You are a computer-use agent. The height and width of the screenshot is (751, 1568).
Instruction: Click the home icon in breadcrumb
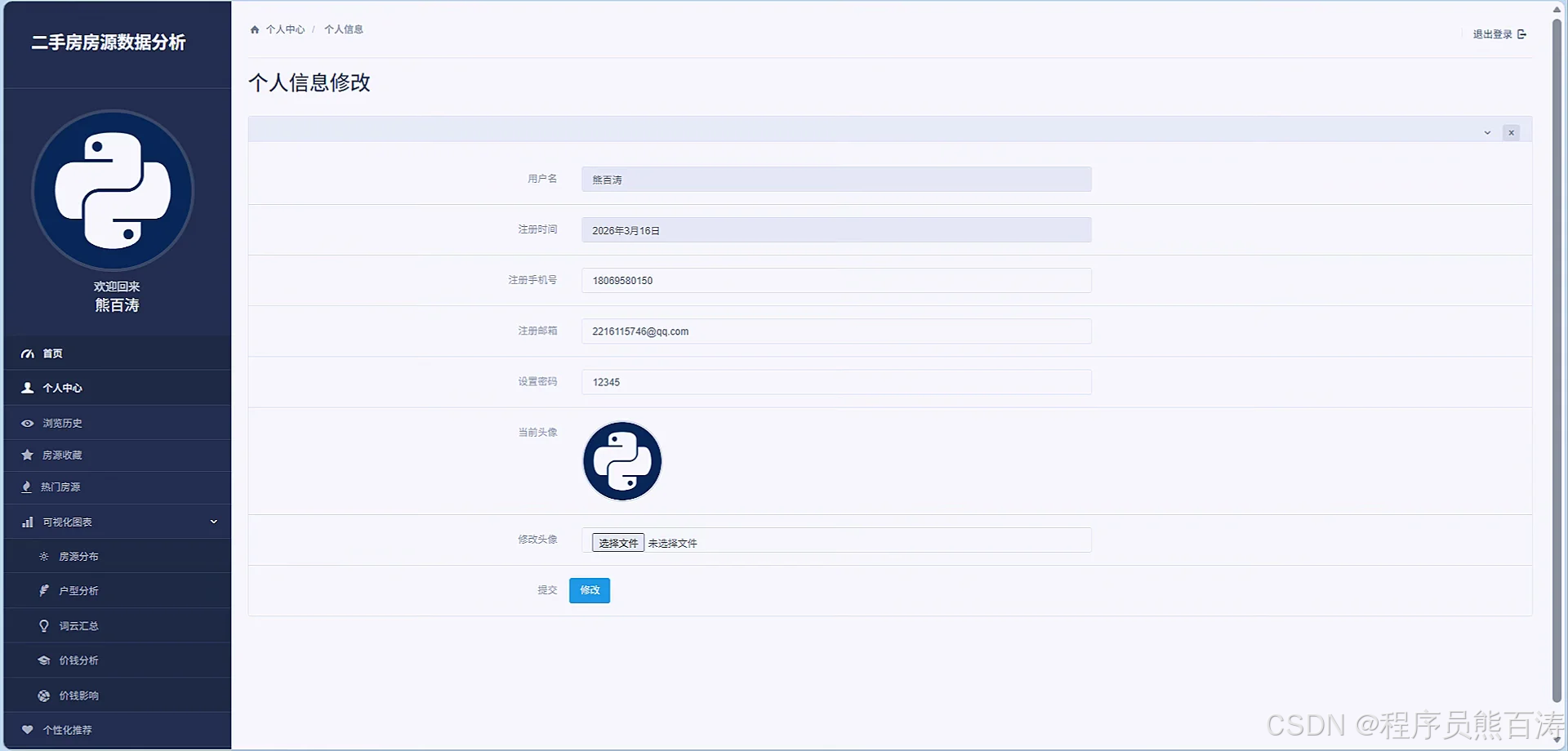[255, 29]
